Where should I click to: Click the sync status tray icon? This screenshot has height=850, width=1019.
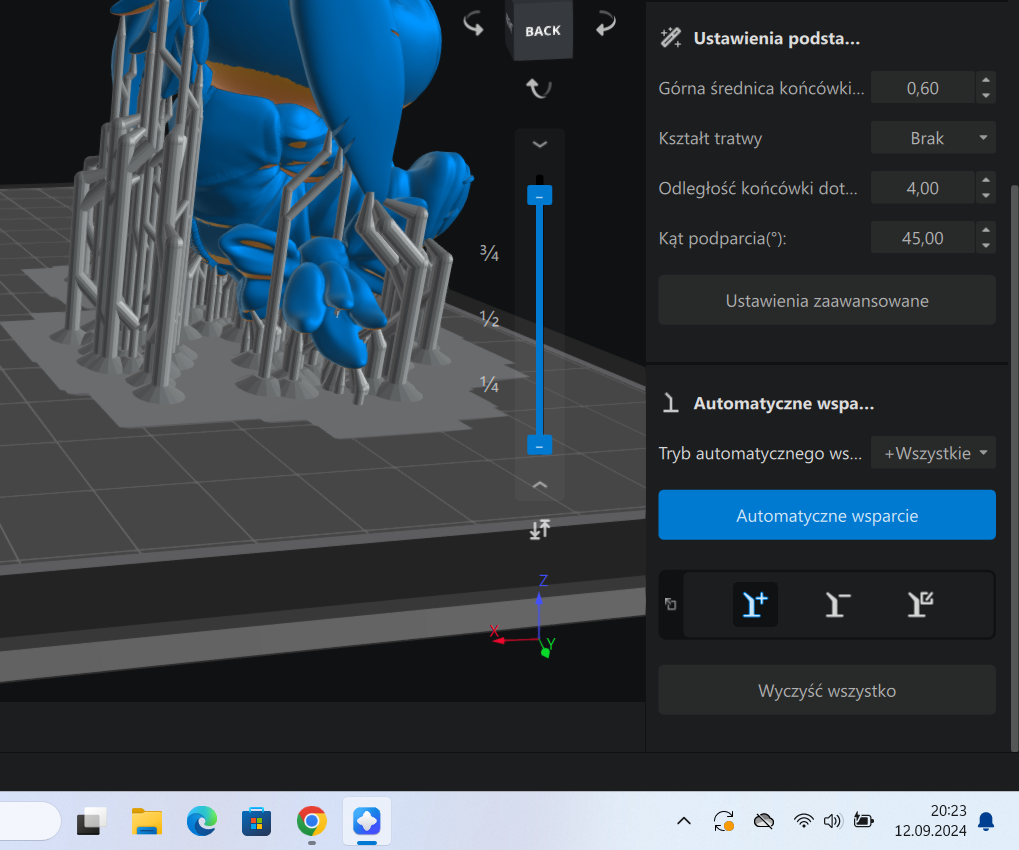(x=724, y=821)
